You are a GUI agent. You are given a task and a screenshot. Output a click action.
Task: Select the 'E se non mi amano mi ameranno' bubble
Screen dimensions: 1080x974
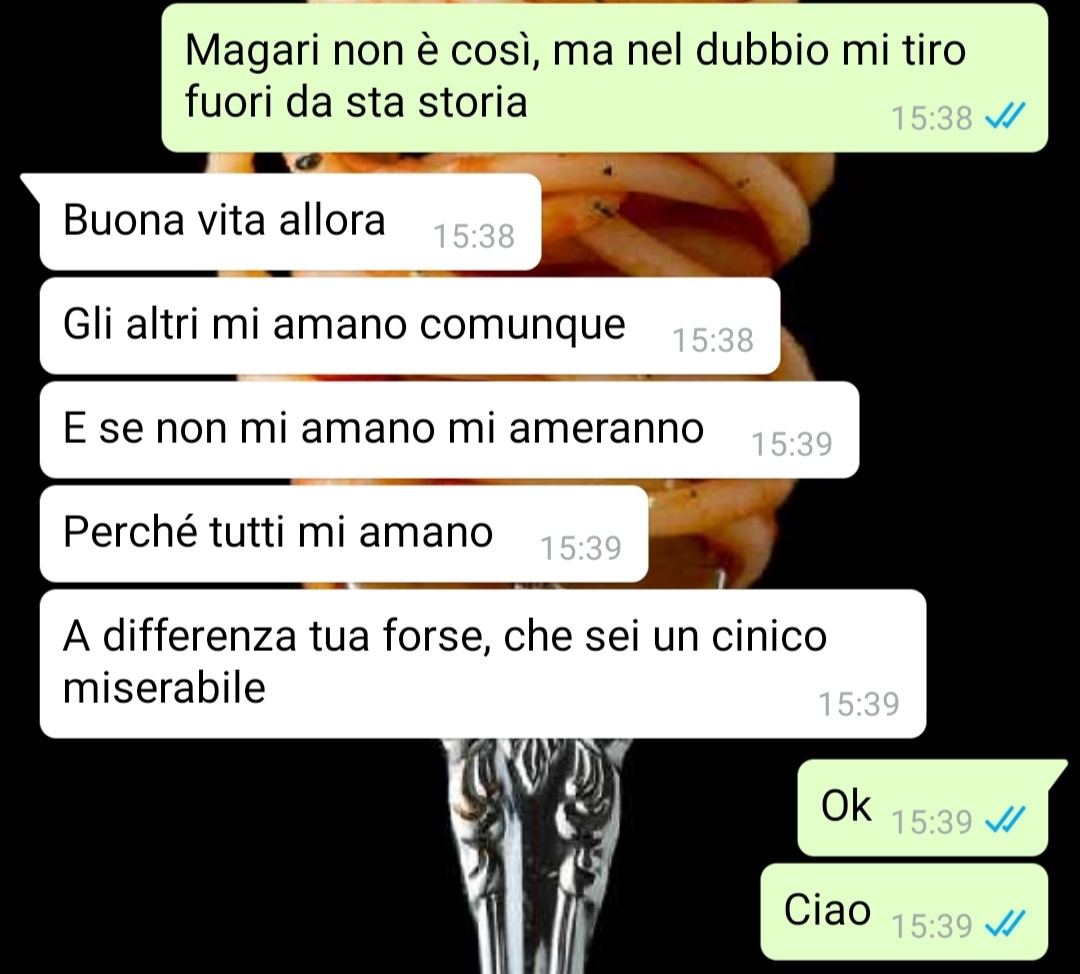pyautogui.click(x=449, y=430)
